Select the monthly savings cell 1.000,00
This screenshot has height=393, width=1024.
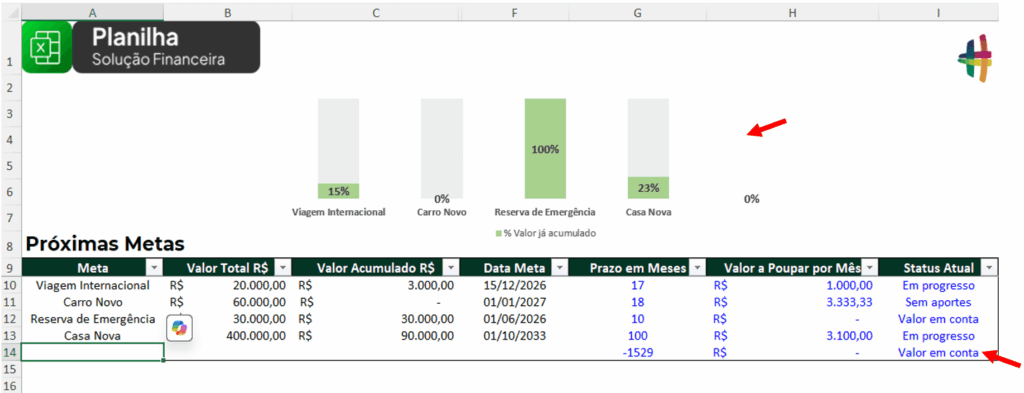click(x=792, y=285)
